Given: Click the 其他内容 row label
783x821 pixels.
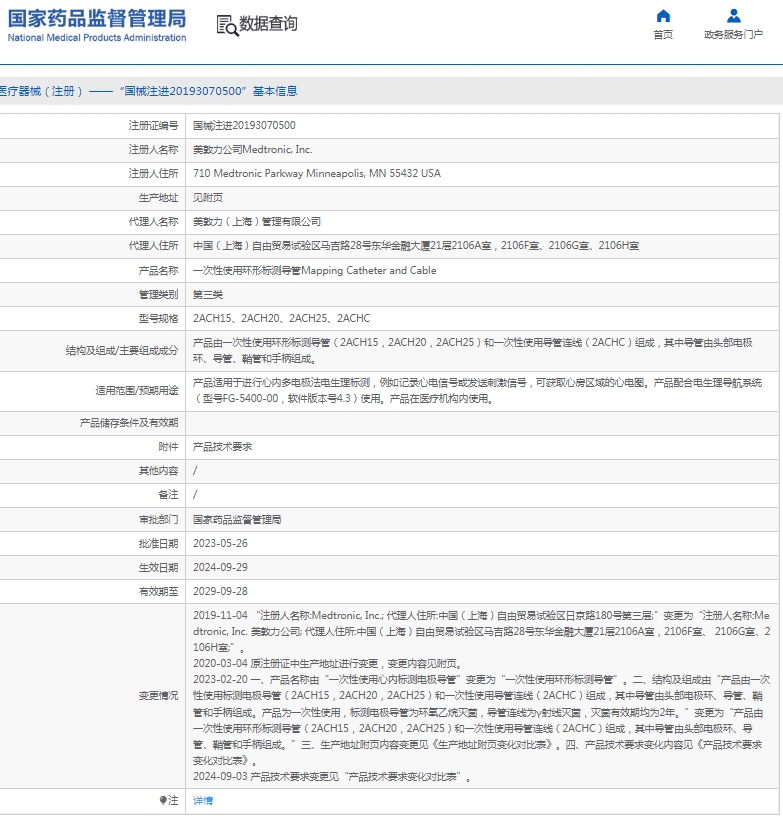Looking at the screenshot, I should [x=158, y=471].
